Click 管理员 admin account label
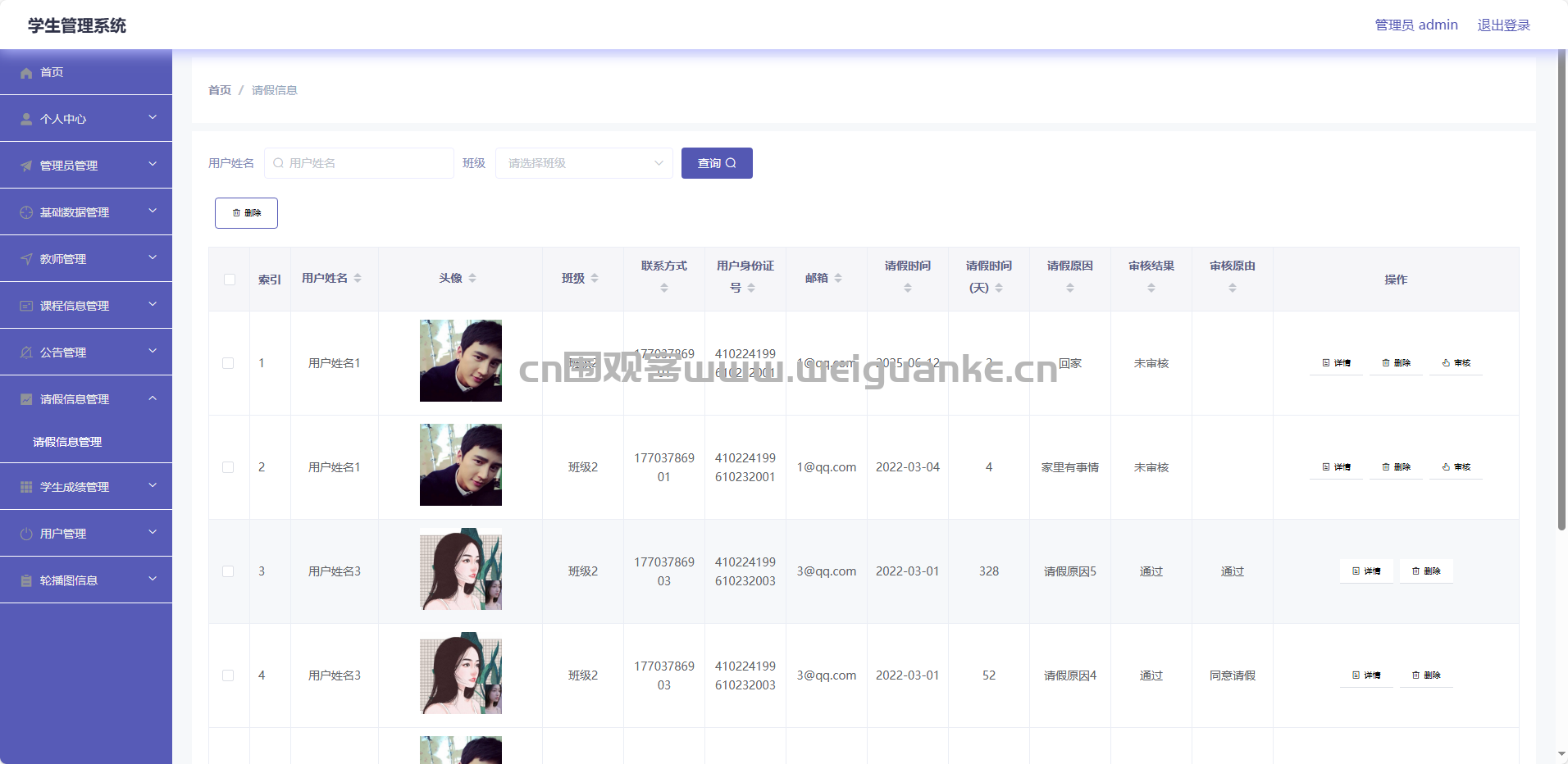 (1416, 25)
